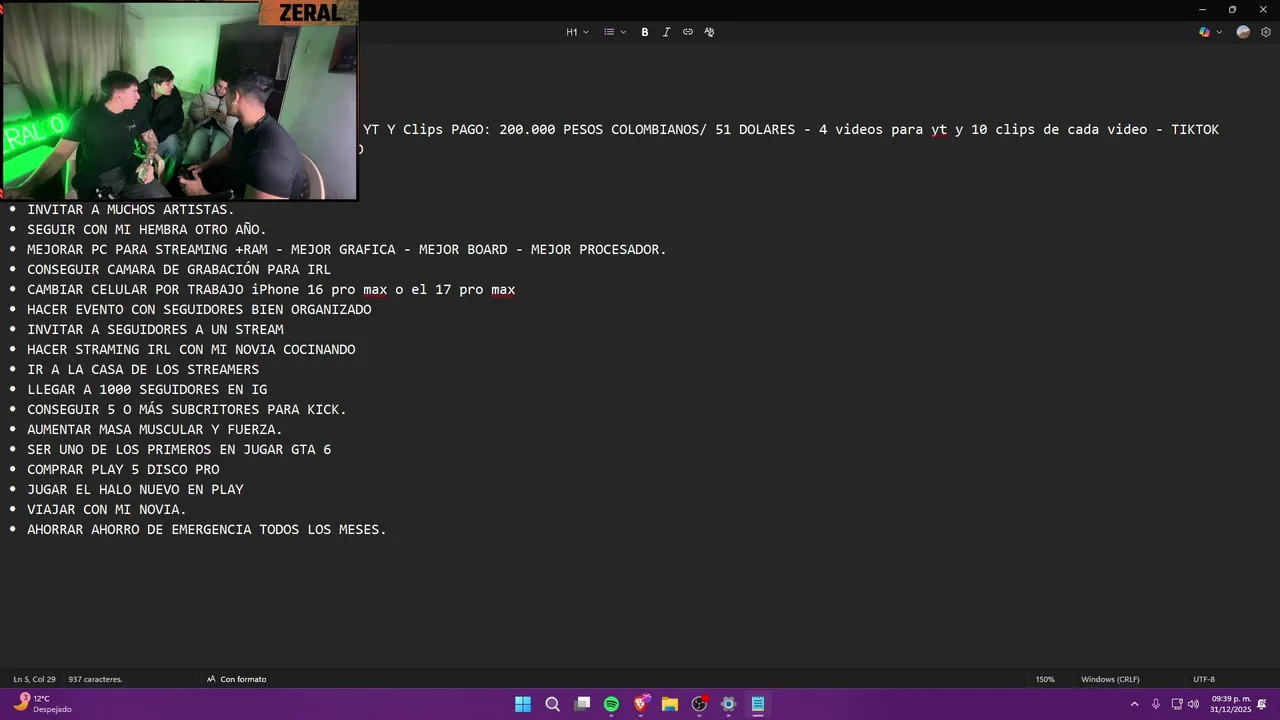Change the Windows (CRLF) line ending
Image resolution: width=1280 pixels, height=720 pixels.
(1110, 679)
